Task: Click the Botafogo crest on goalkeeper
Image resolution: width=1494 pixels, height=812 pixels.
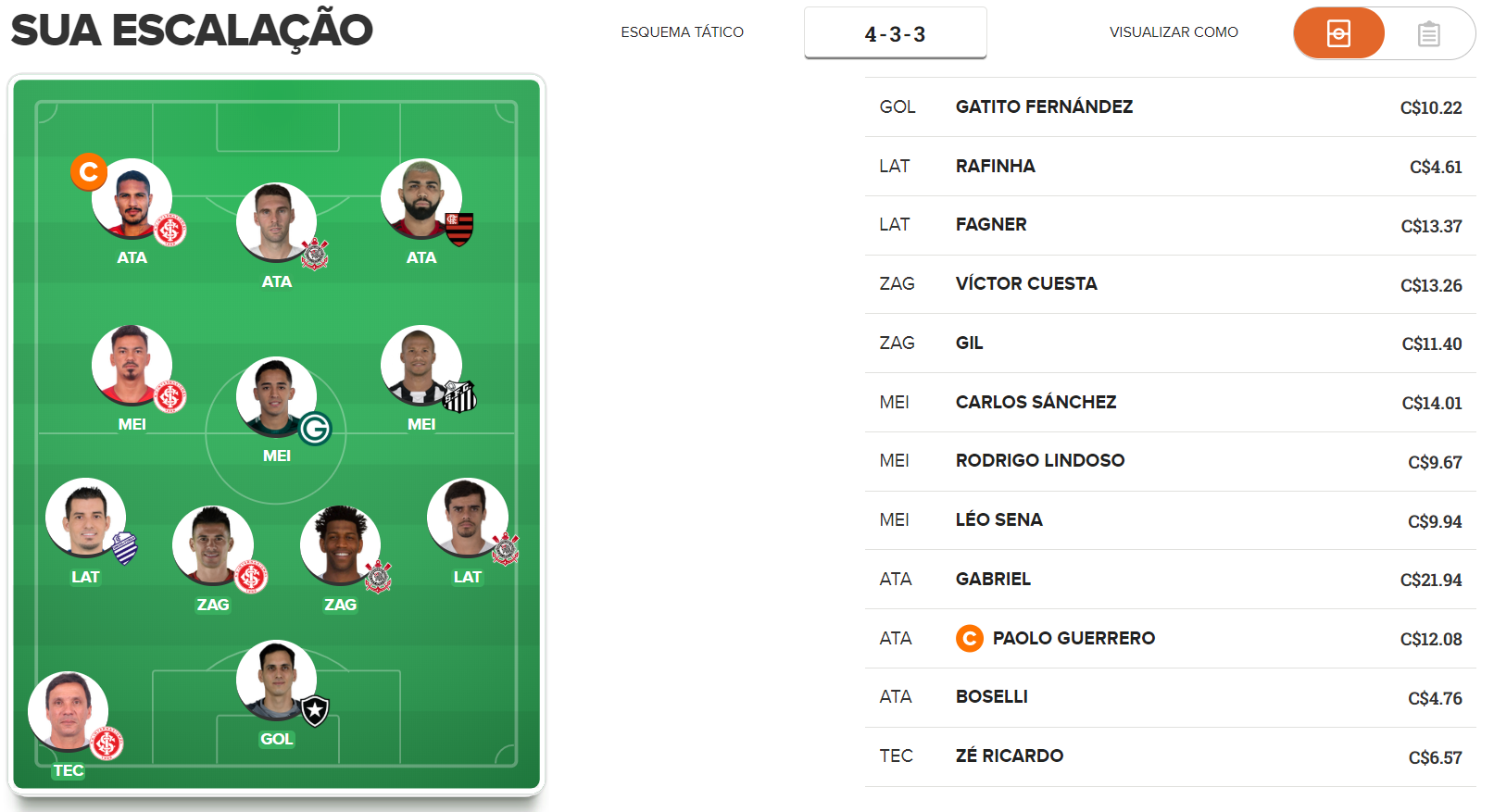Action: (315, 711)
